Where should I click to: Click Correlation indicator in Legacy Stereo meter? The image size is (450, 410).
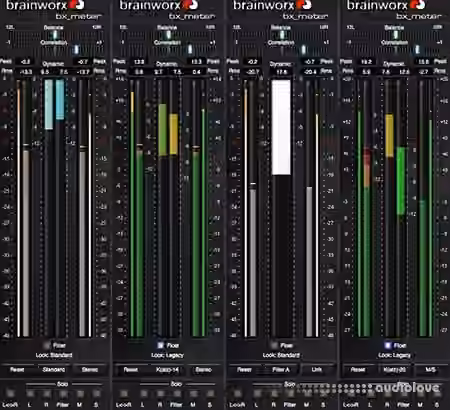[x=190, y=49]
